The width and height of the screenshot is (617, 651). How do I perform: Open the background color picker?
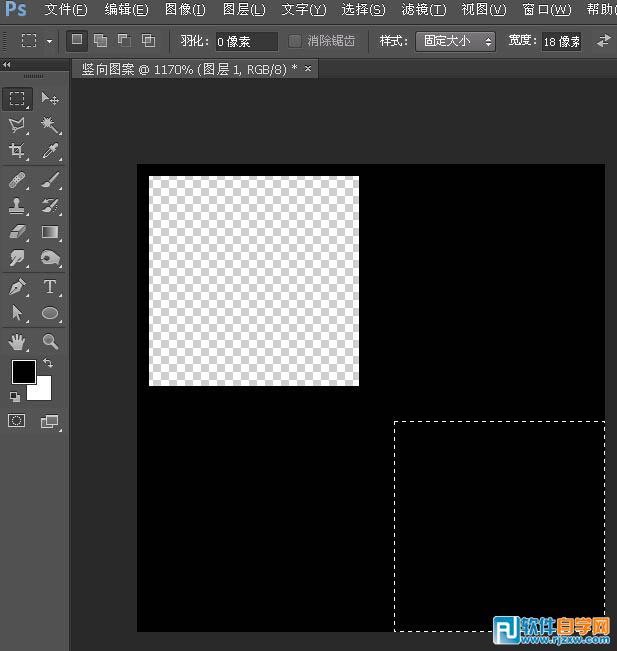[43, 391]
